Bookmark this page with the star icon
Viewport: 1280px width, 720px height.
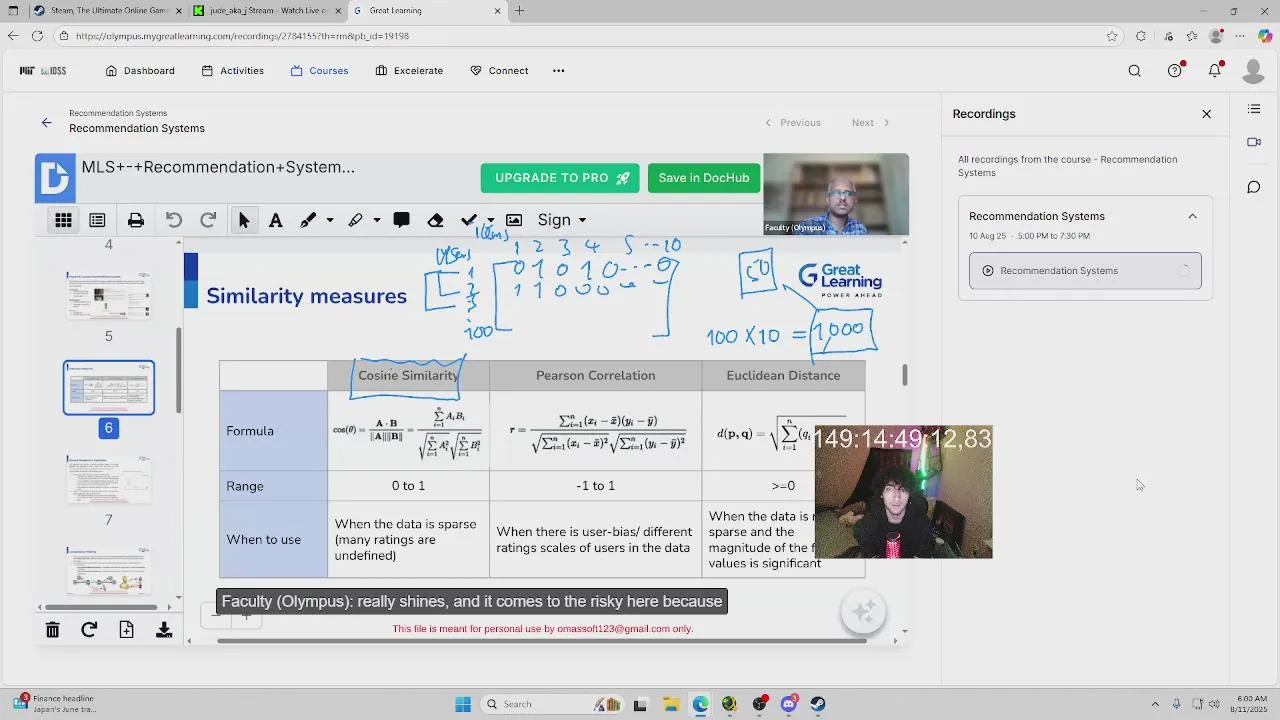point(1112,36)
